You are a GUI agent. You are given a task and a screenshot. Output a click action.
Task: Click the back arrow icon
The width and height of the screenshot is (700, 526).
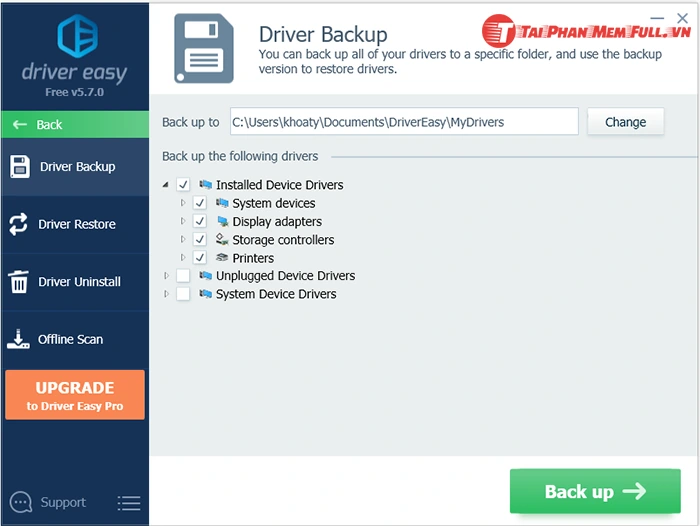[x=20, y=125]
